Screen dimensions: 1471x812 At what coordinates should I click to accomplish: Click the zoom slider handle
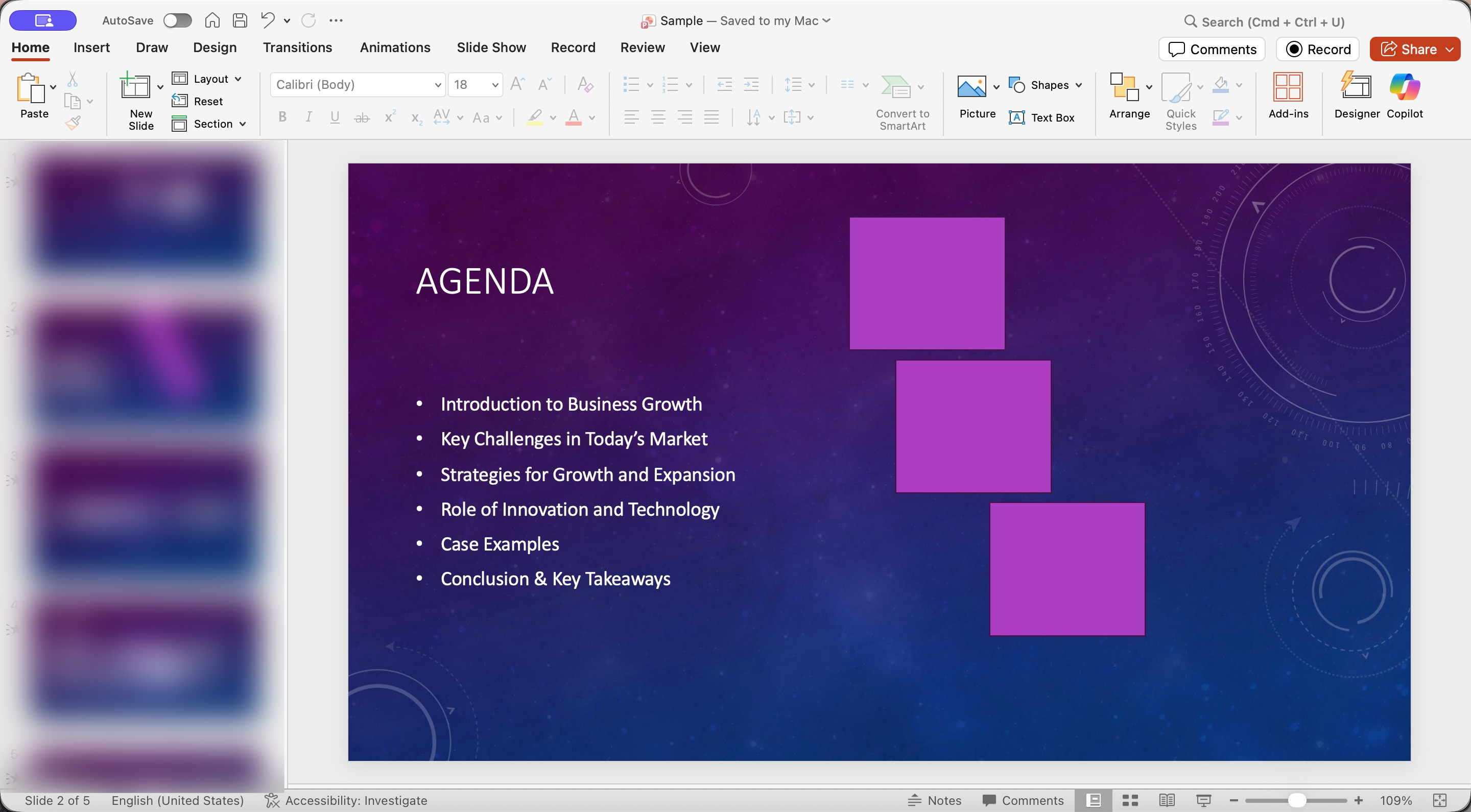tap(1296, 801)
